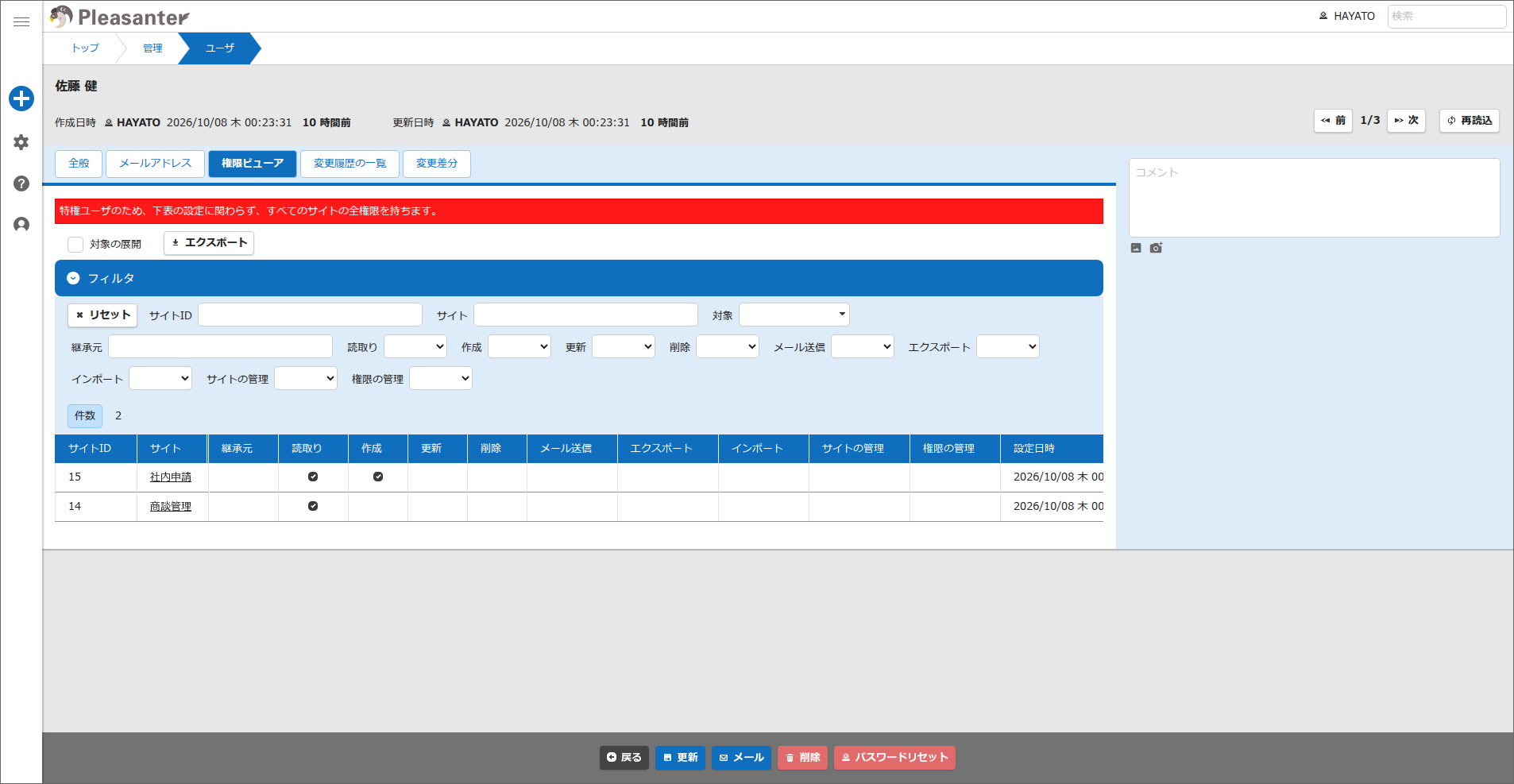Click 作成 checkmark in 社内申請 row

click(x=378, y=477)
